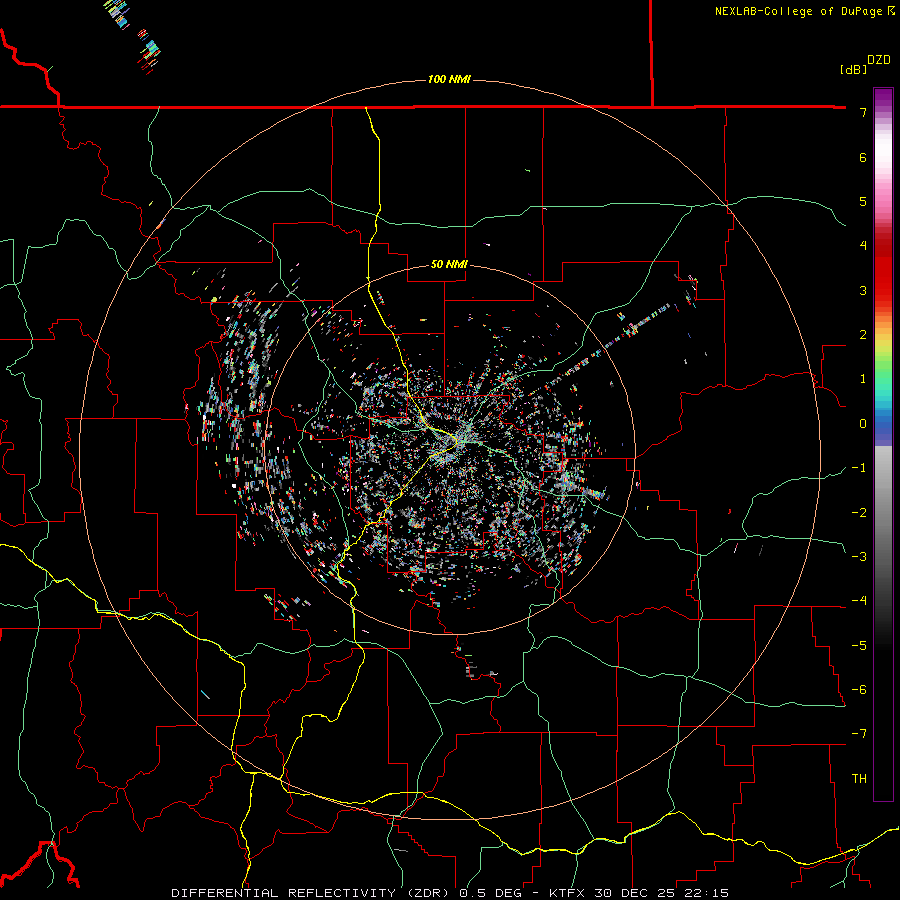The height and width of the screenshot is (900, 900).
Task: Click the 30 DEC 25 22:15 timestamp
Action: tap(661, 893)
